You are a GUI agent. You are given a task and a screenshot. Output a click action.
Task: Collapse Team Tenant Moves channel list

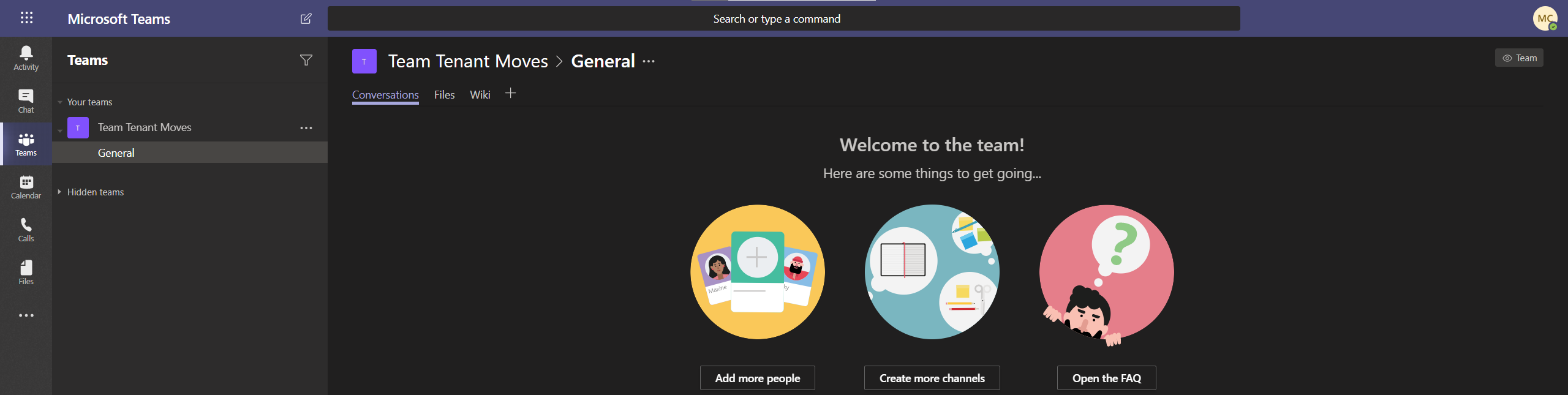(x=60, y=130)
